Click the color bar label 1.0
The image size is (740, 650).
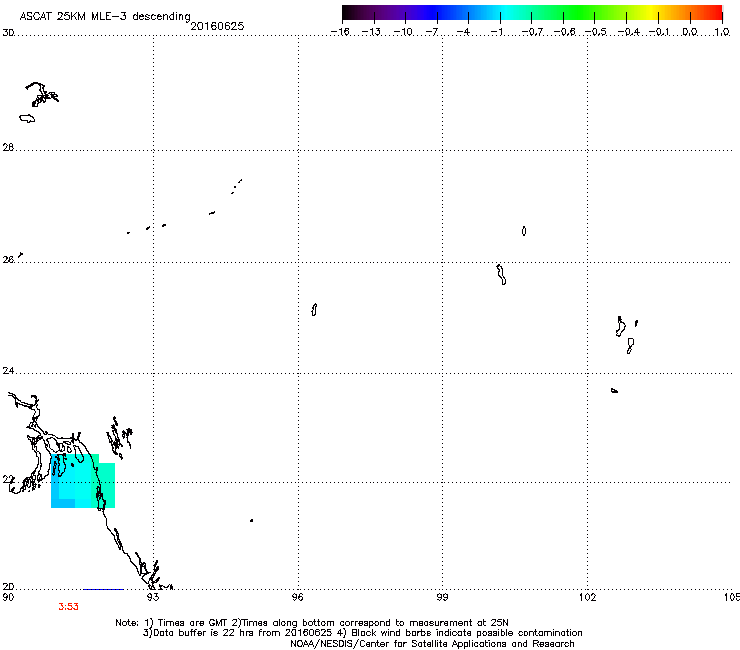(x=722, y=32)
